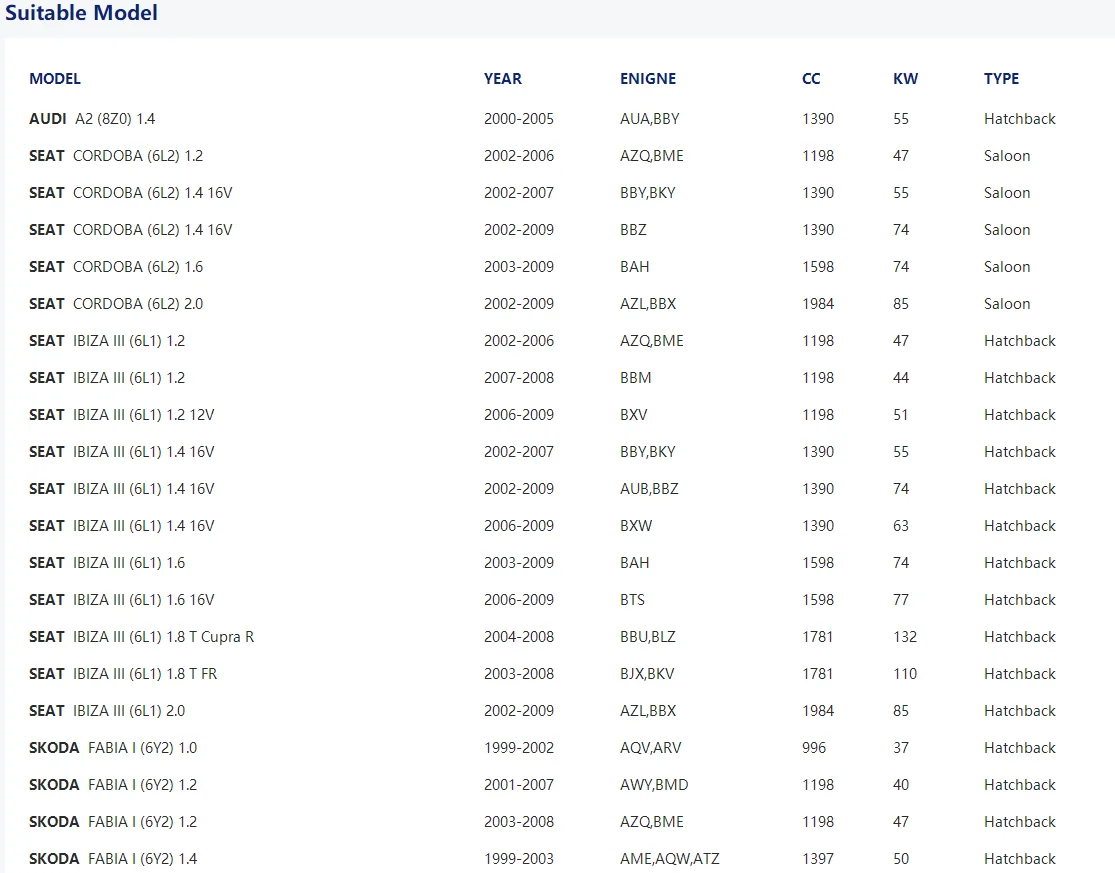
Task: Click the TYPE column header
Action: [x=1001, y=79]
